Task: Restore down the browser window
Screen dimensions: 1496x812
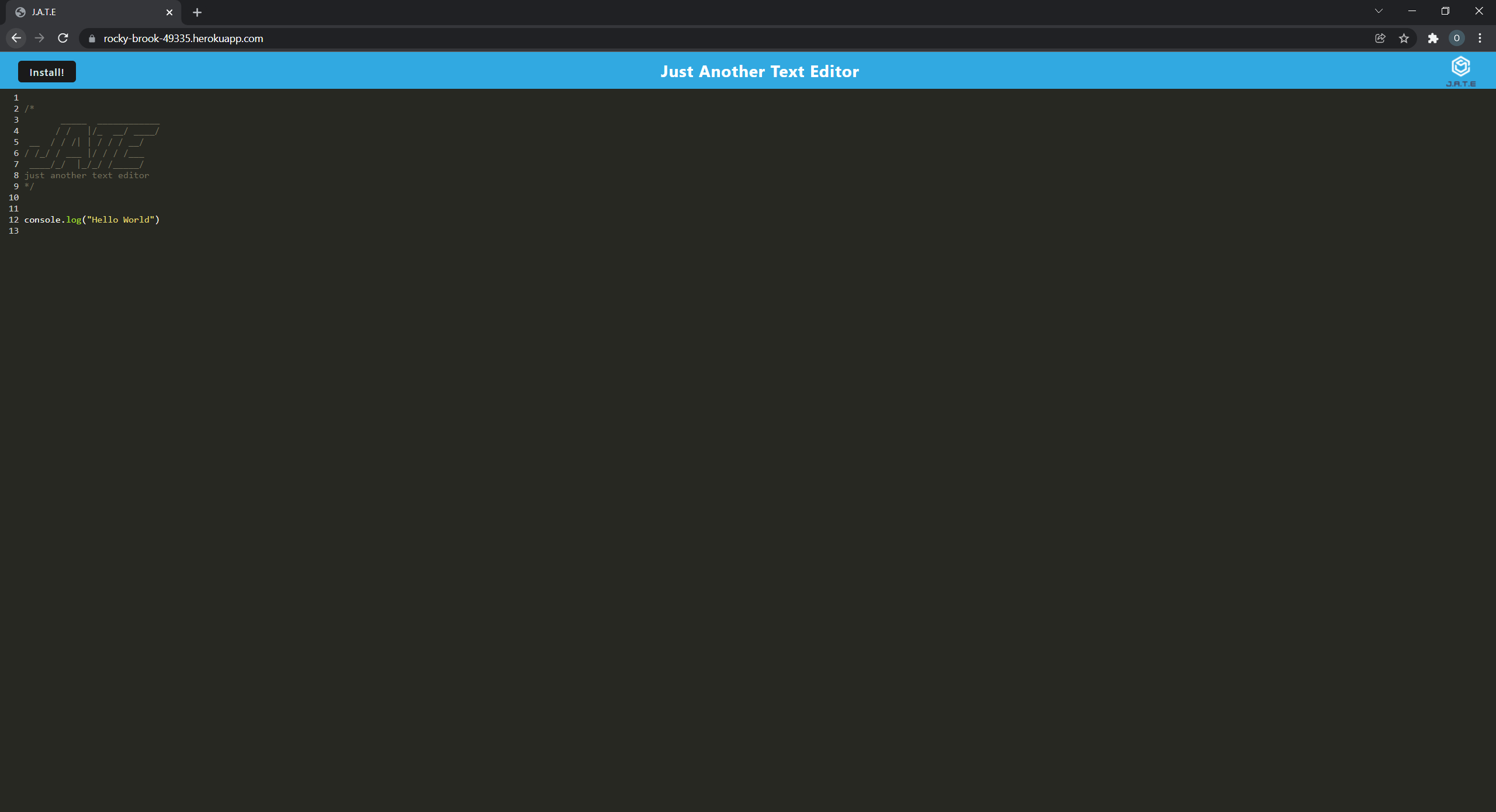Action: (1446, 11)
